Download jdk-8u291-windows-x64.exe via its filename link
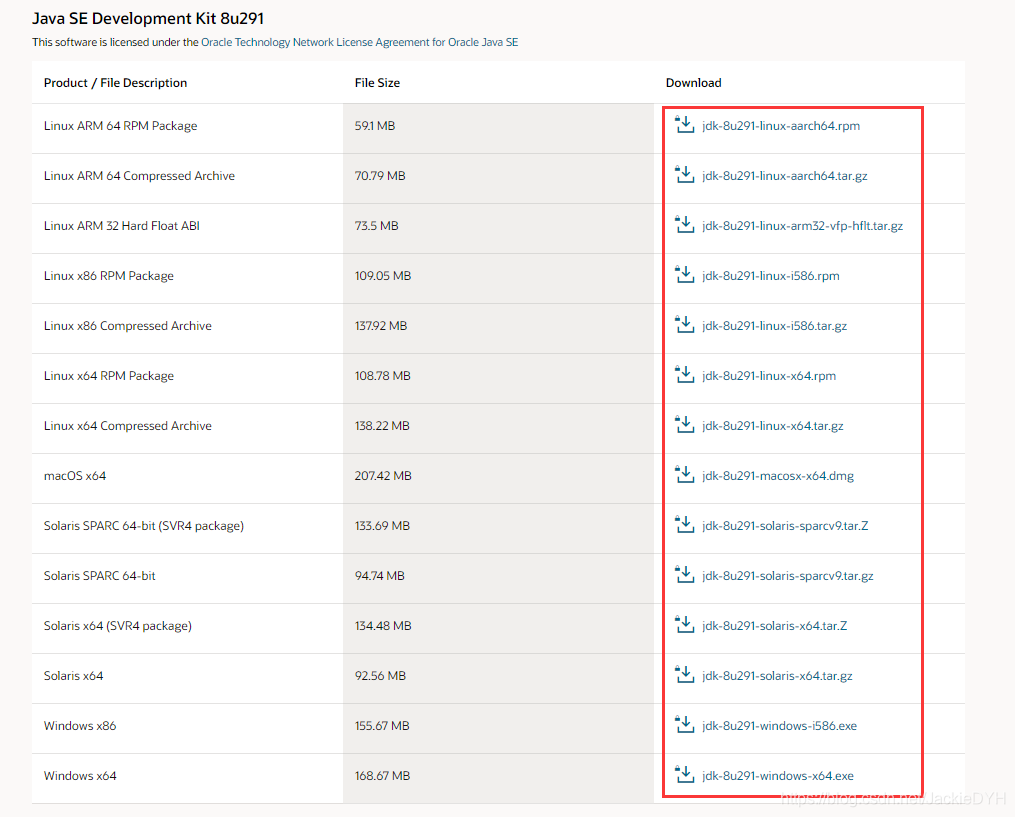The height and width of the screenshot is (817, 1015). (x=777, y=776)
